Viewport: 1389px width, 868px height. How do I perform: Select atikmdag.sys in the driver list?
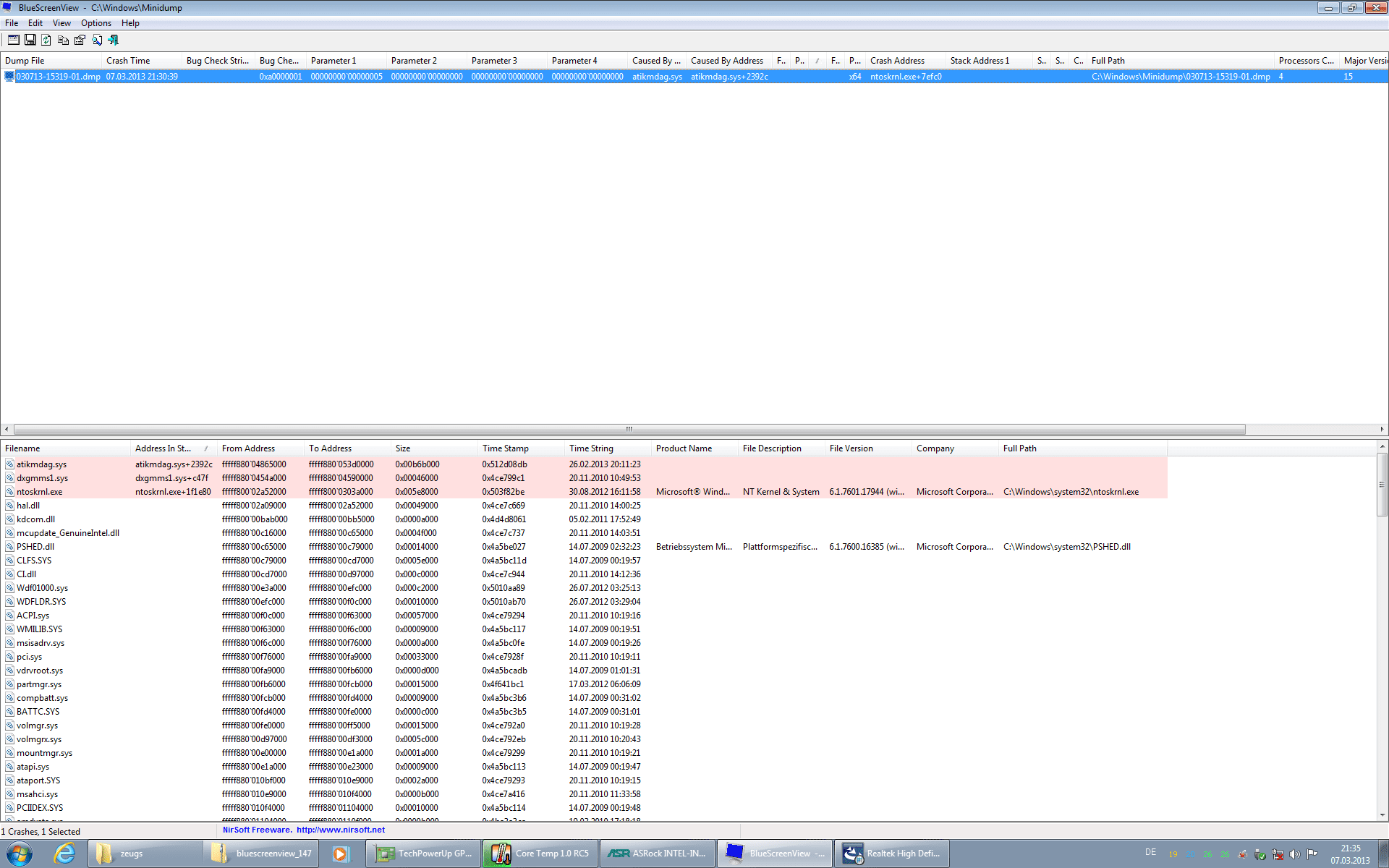[41, 464]
